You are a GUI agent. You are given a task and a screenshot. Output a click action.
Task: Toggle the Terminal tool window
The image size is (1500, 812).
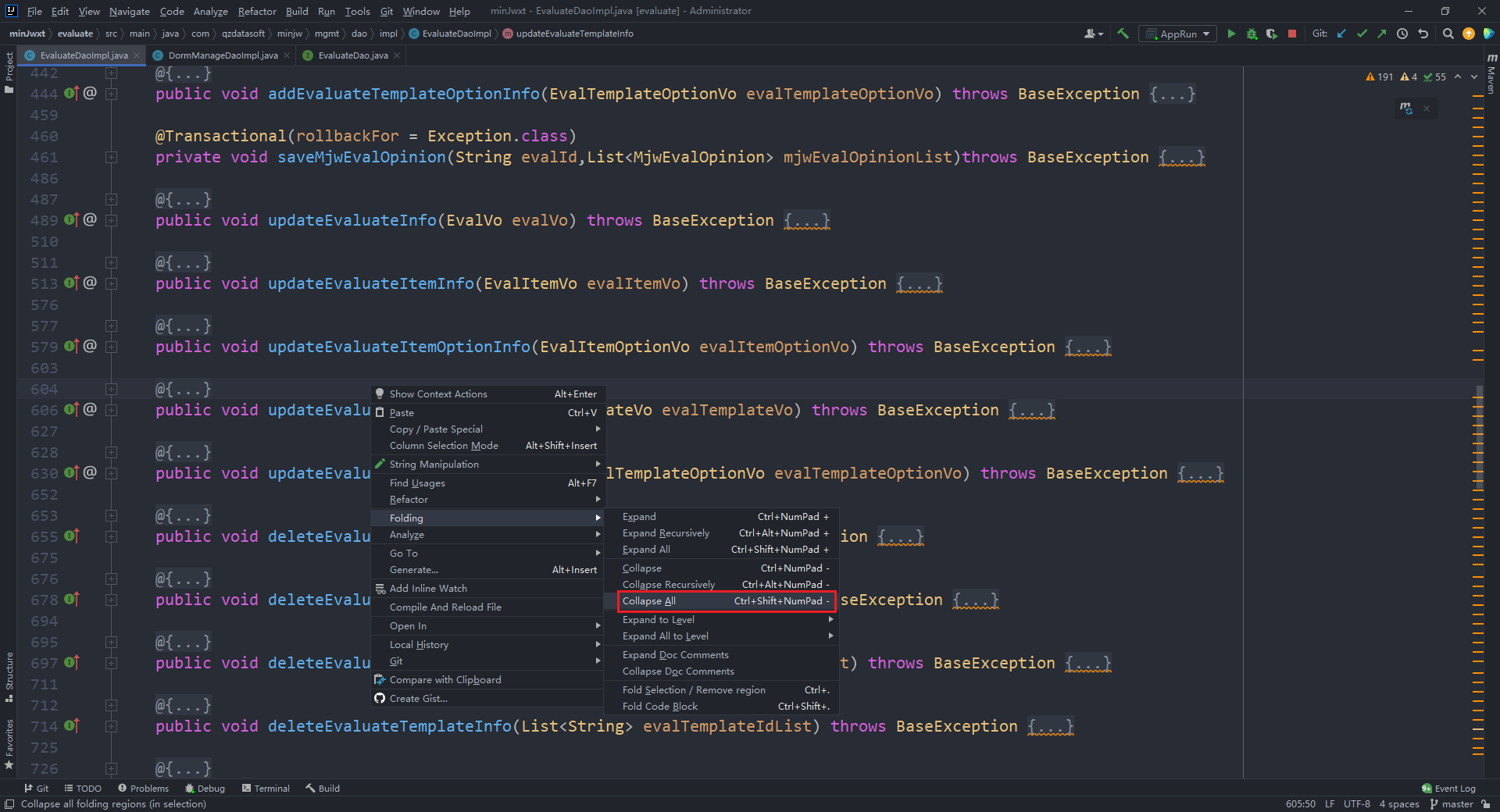266,789
